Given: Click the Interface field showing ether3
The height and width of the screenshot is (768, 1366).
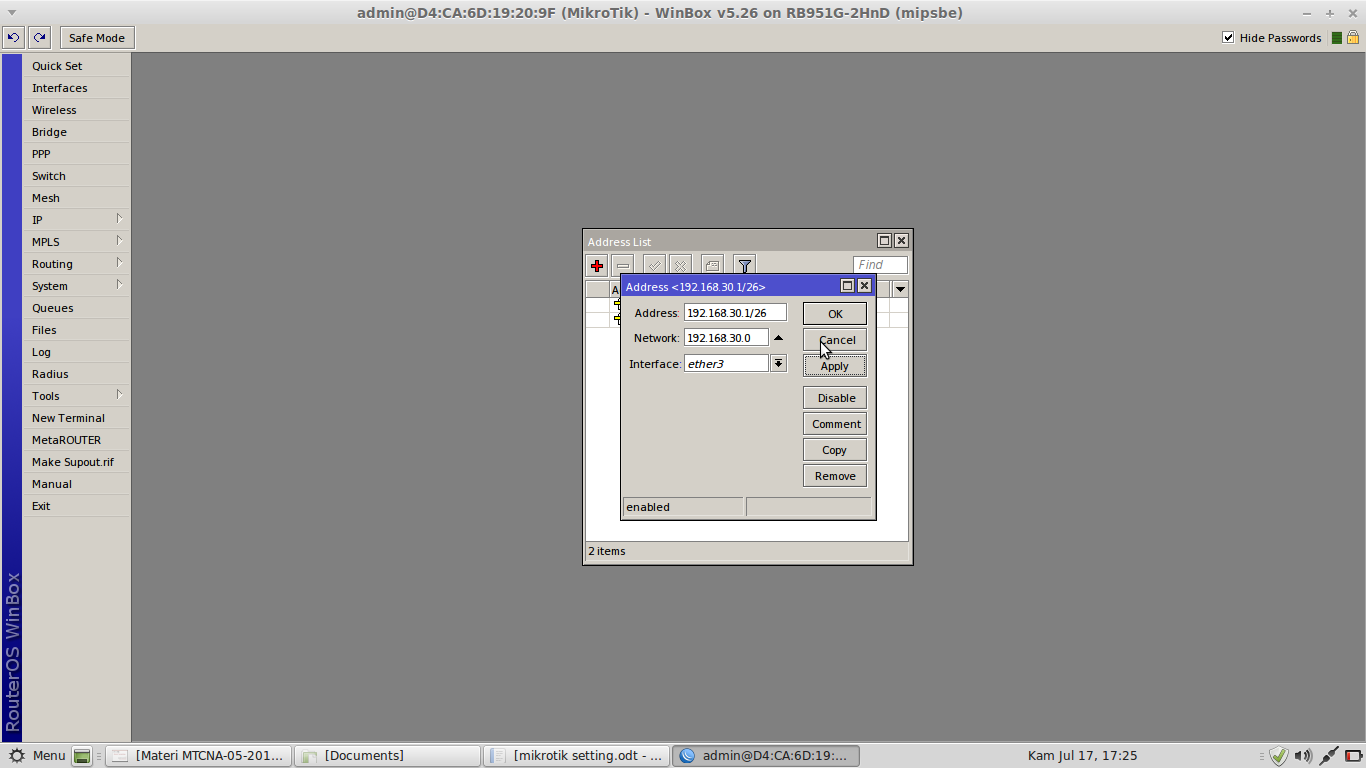Looking at the screenshot, I should pyautogui.click(x=726, y=364).
